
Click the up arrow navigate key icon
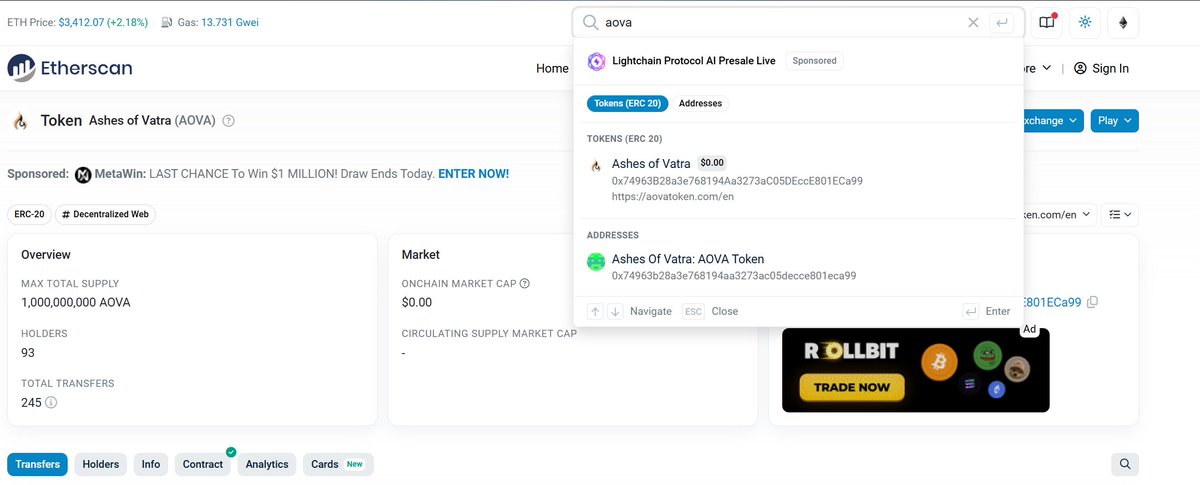coord(596,311)
